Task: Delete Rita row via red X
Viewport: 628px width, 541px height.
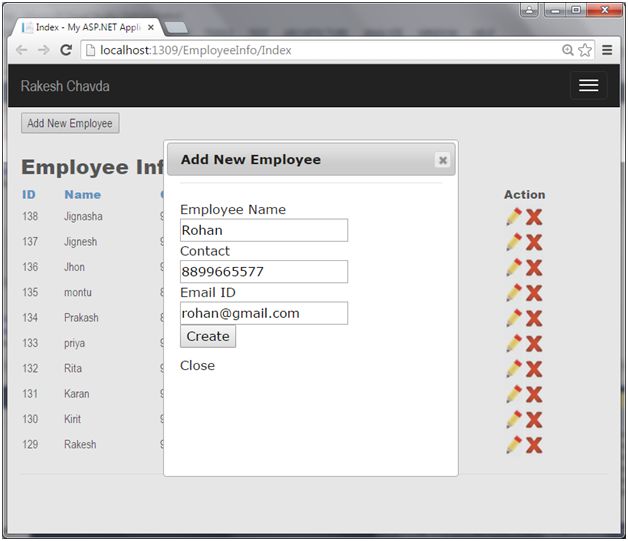Action: click(534, 370)
